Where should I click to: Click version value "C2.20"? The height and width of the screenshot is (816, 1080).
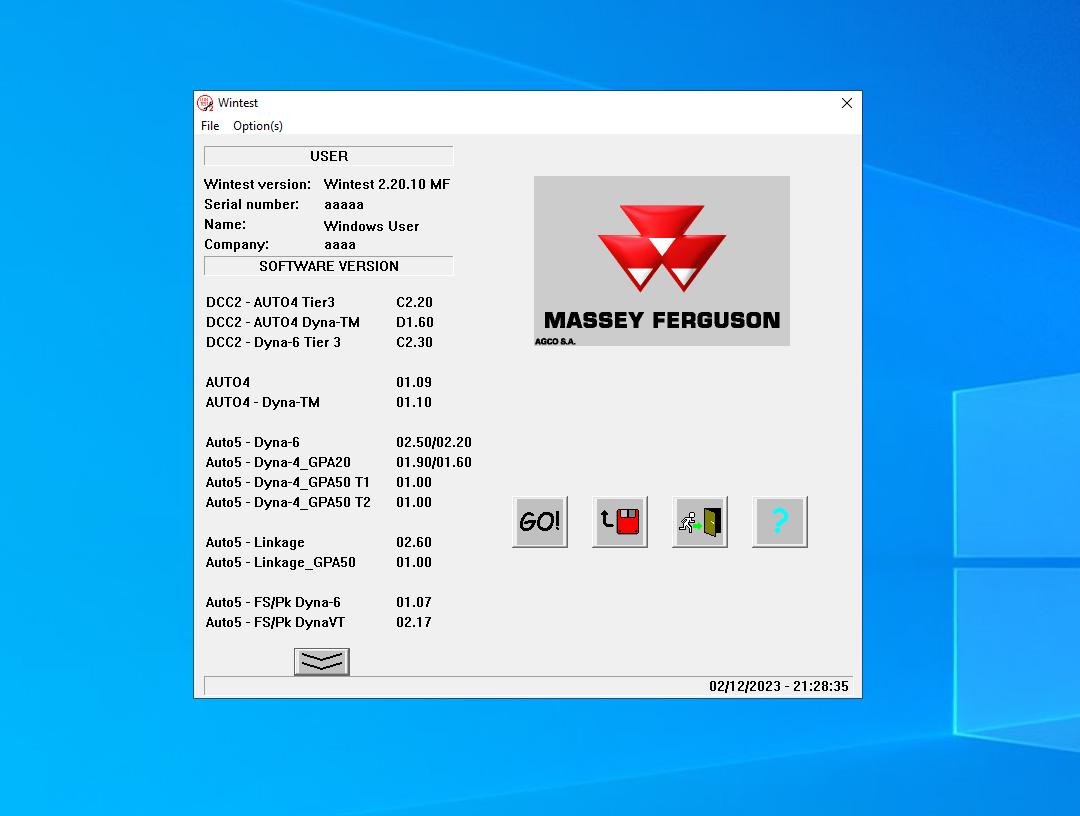click(x=414, y=302)
